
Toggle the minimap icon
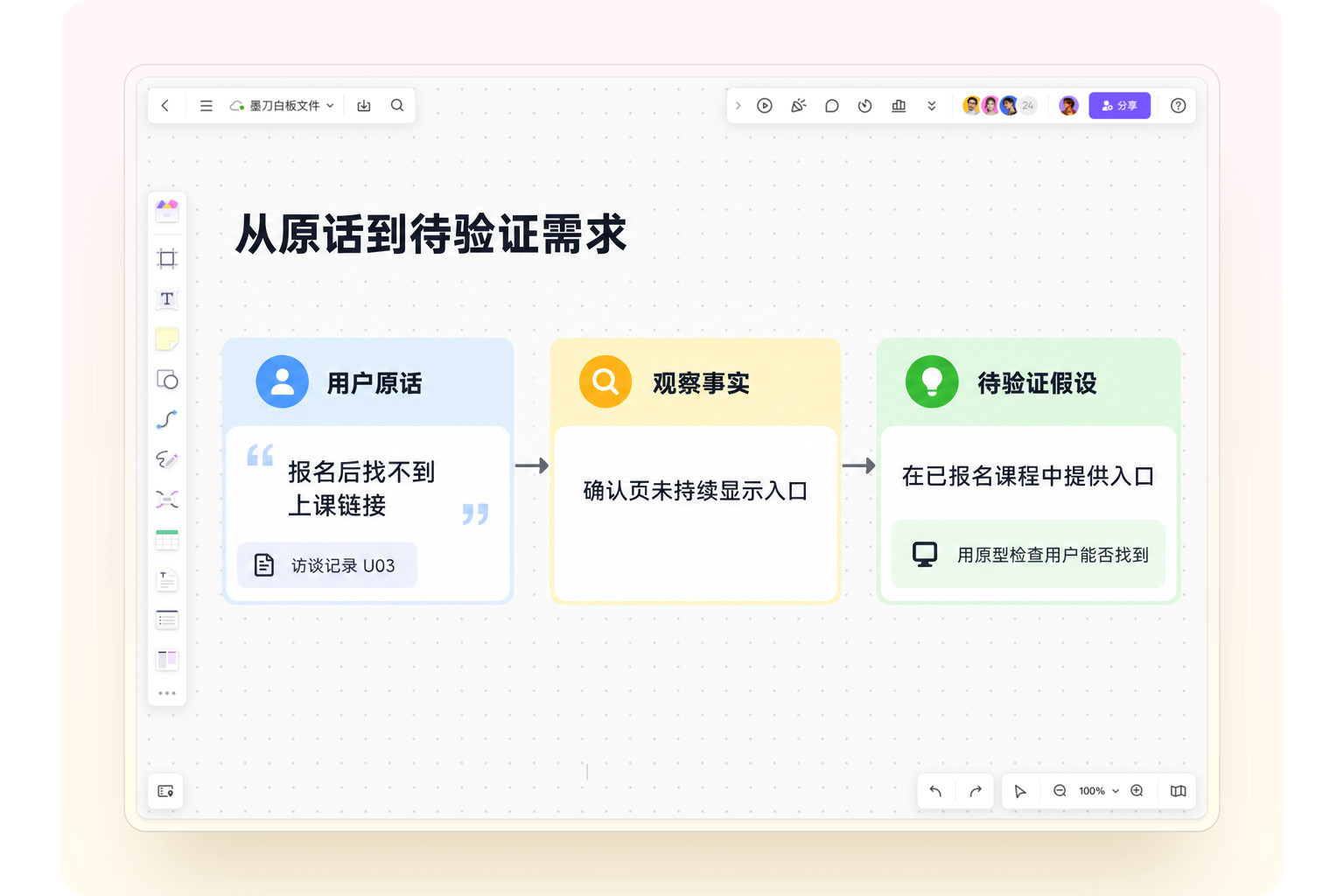tap(1179, 791)
